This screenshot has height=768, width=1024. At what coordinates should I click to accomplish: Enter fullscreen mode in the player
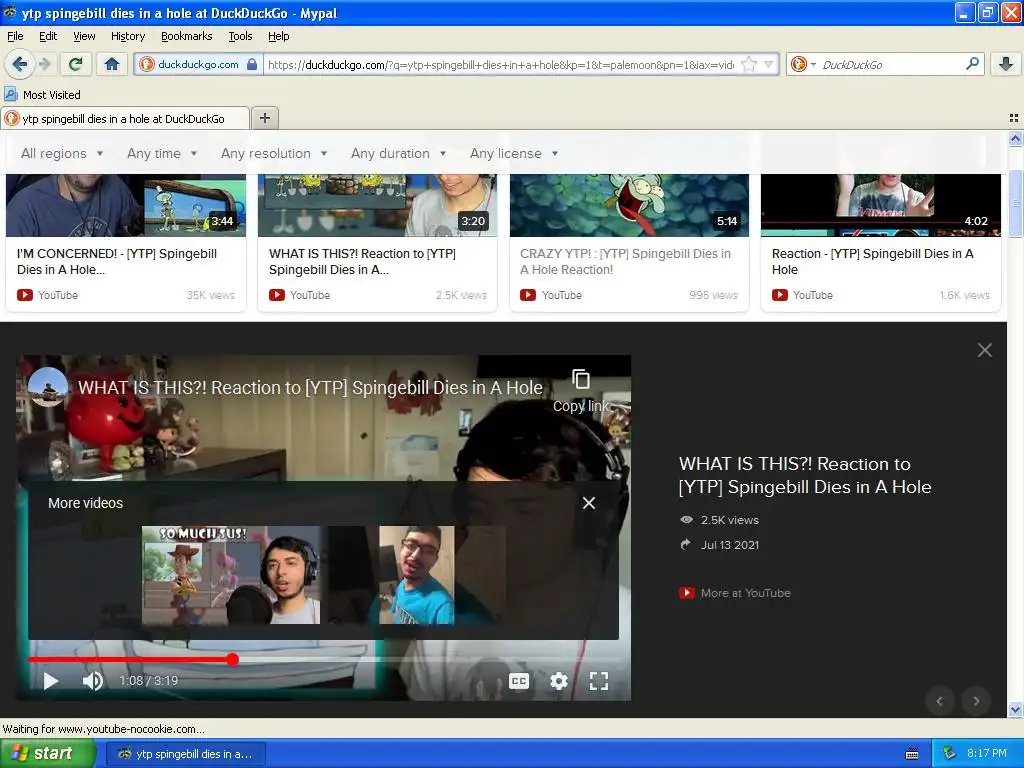coord(598,681)
